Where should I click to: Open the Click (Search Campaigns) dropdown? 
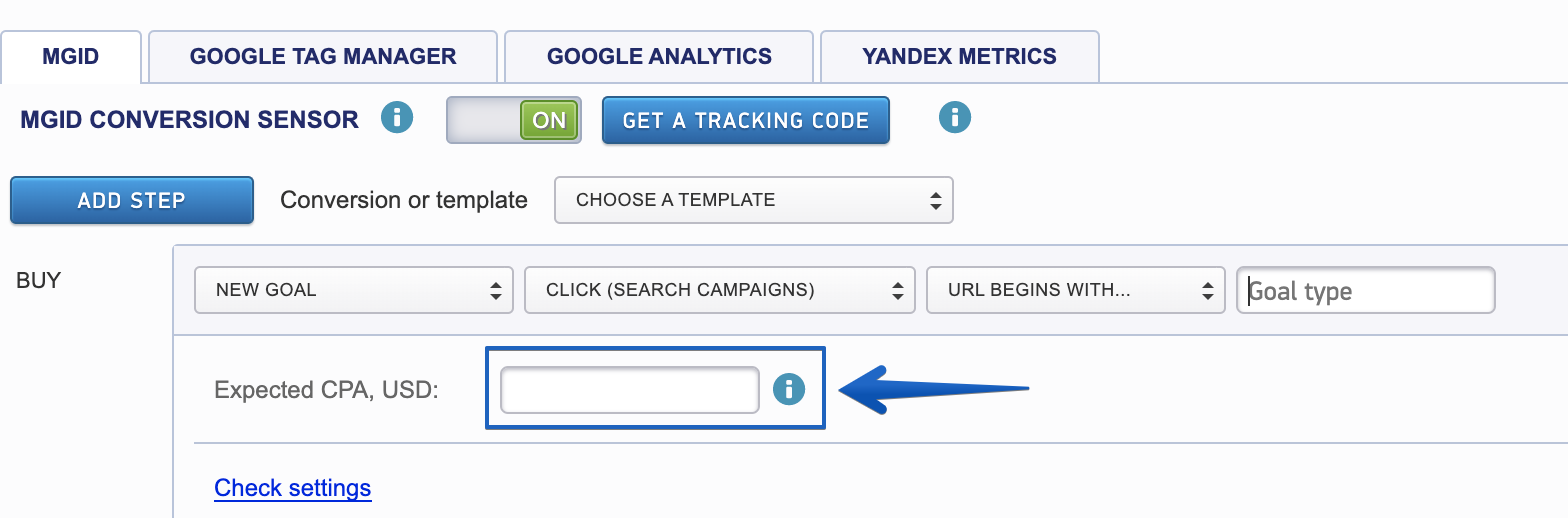720,290
